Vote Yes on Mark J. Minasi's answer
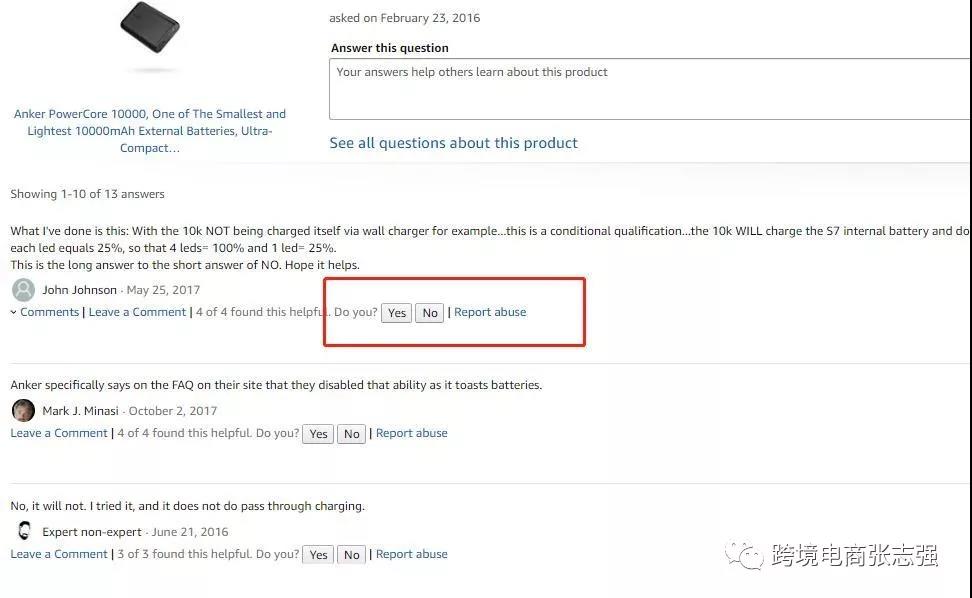This screenshot has height=598, width=972. click(318, 434)
